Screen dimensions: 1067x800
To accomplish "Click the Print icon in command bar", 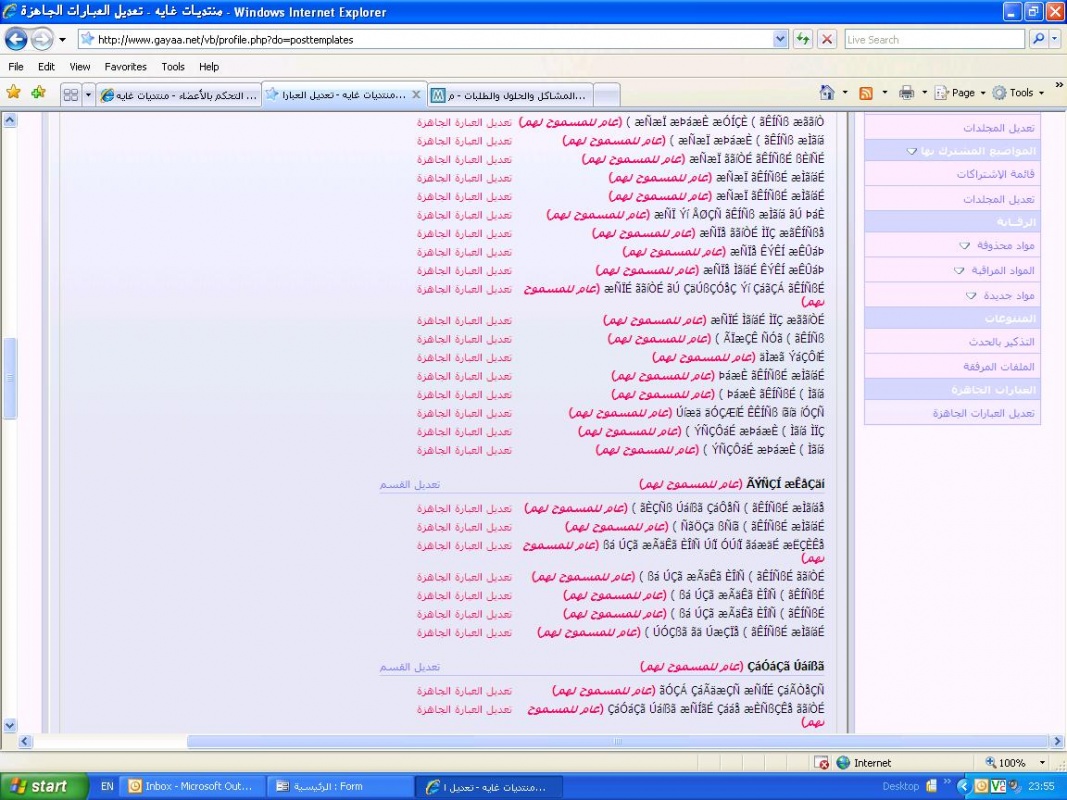I will click(906, 93).
